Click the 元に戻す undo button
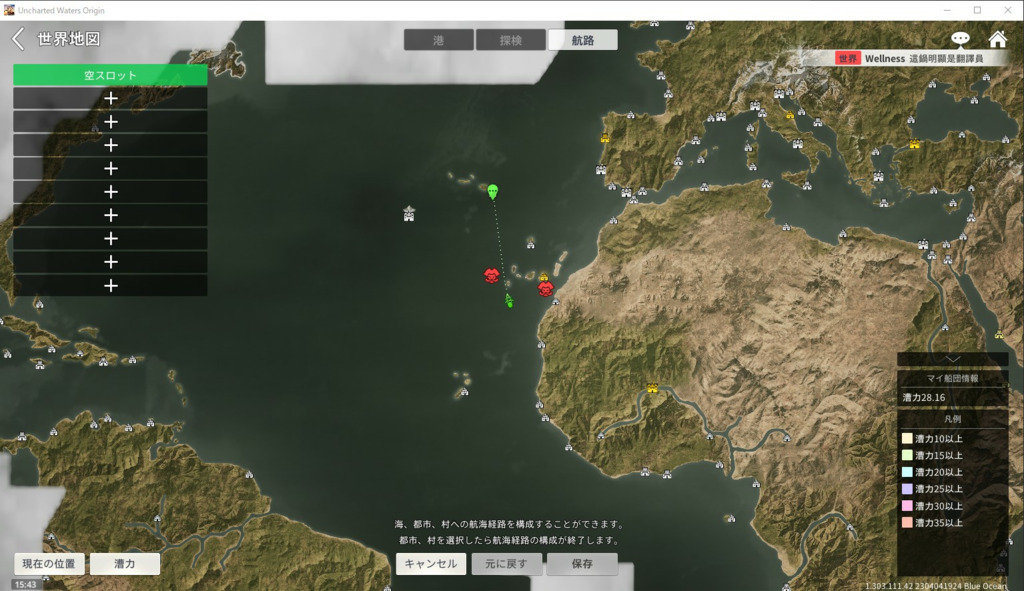 pyautogui.click(x=506, y=564)
